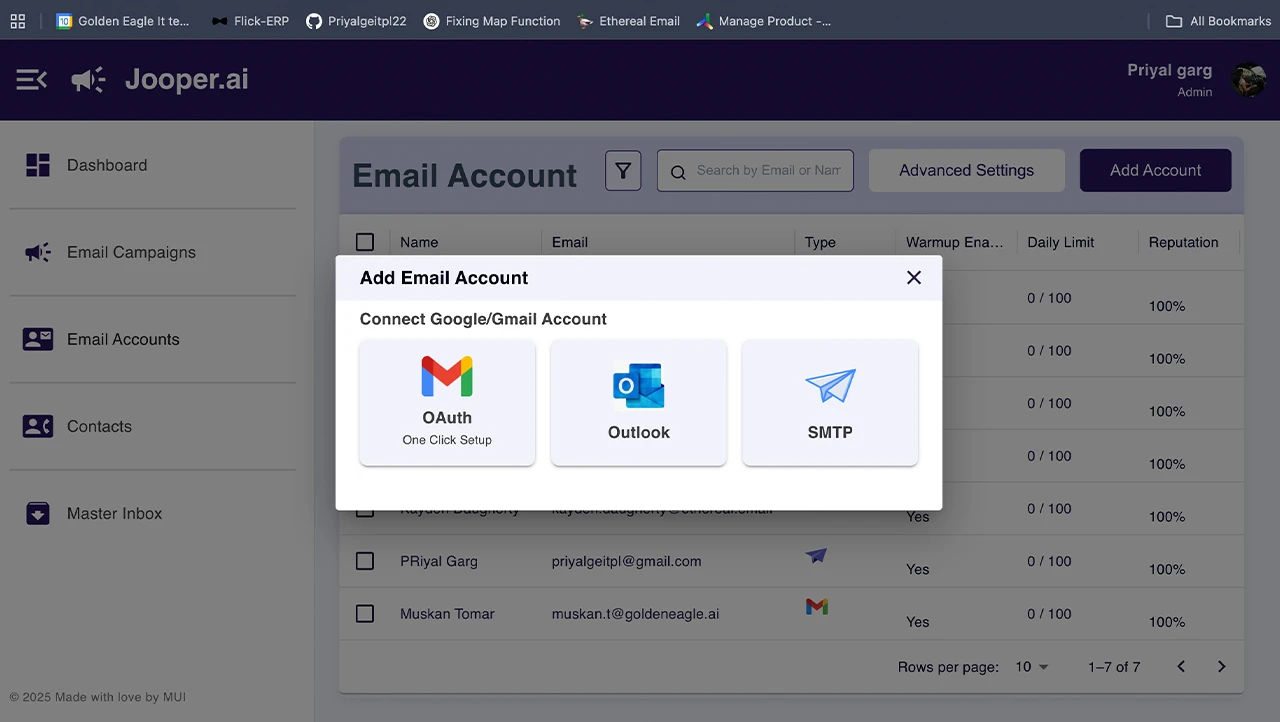Choose the Gmail OAuth One Click Setup card
1280x722 pixels.
pyautogui.click(x=447, y=402)
